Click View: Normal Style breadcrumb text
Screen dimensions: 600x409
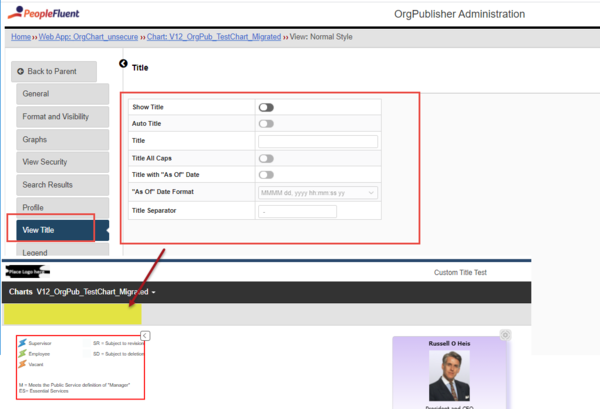click(x=321, y=37)
